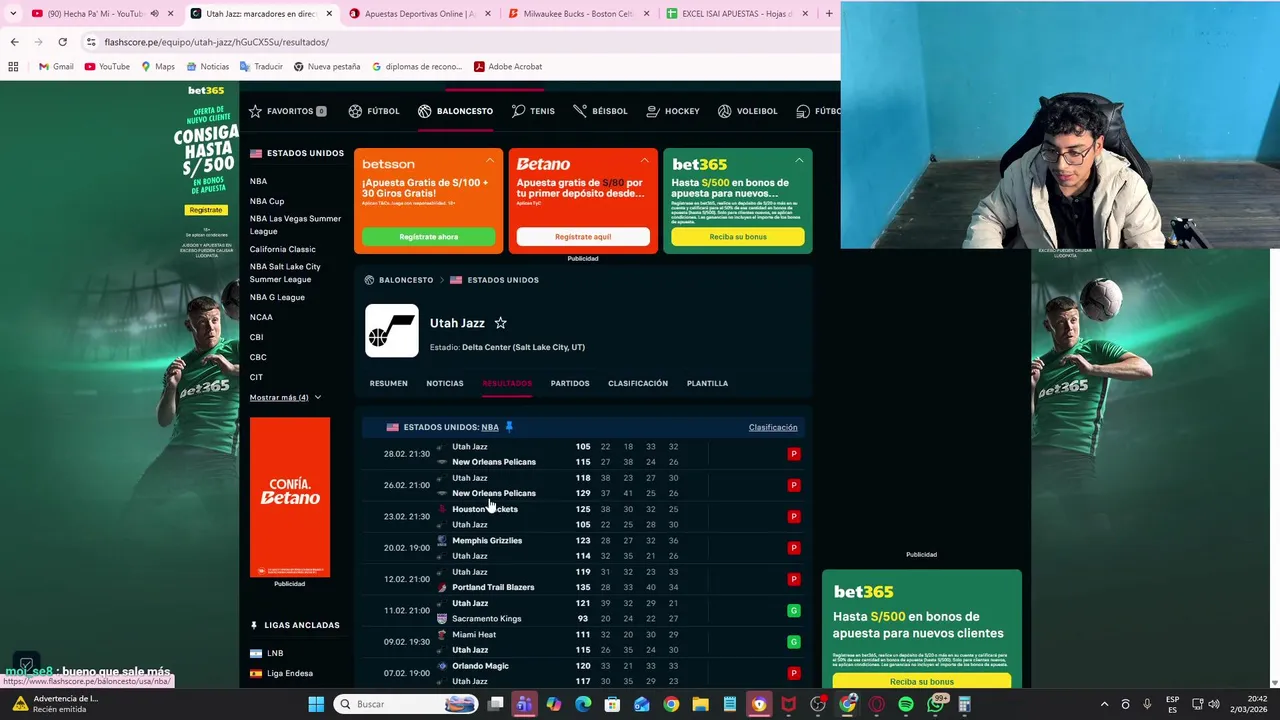Click the Regístrate button in left bet365 banner
The width and height of the screenshot is (1280, 720).
coord(206,210)
